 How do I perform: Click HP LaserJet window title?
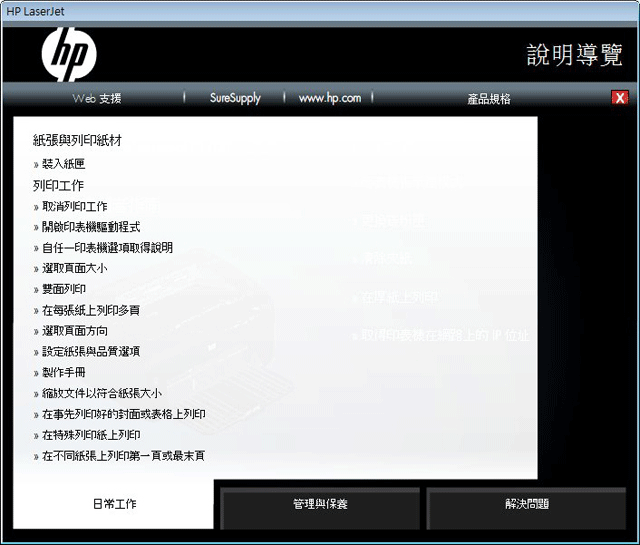click(x=35, y=11)
